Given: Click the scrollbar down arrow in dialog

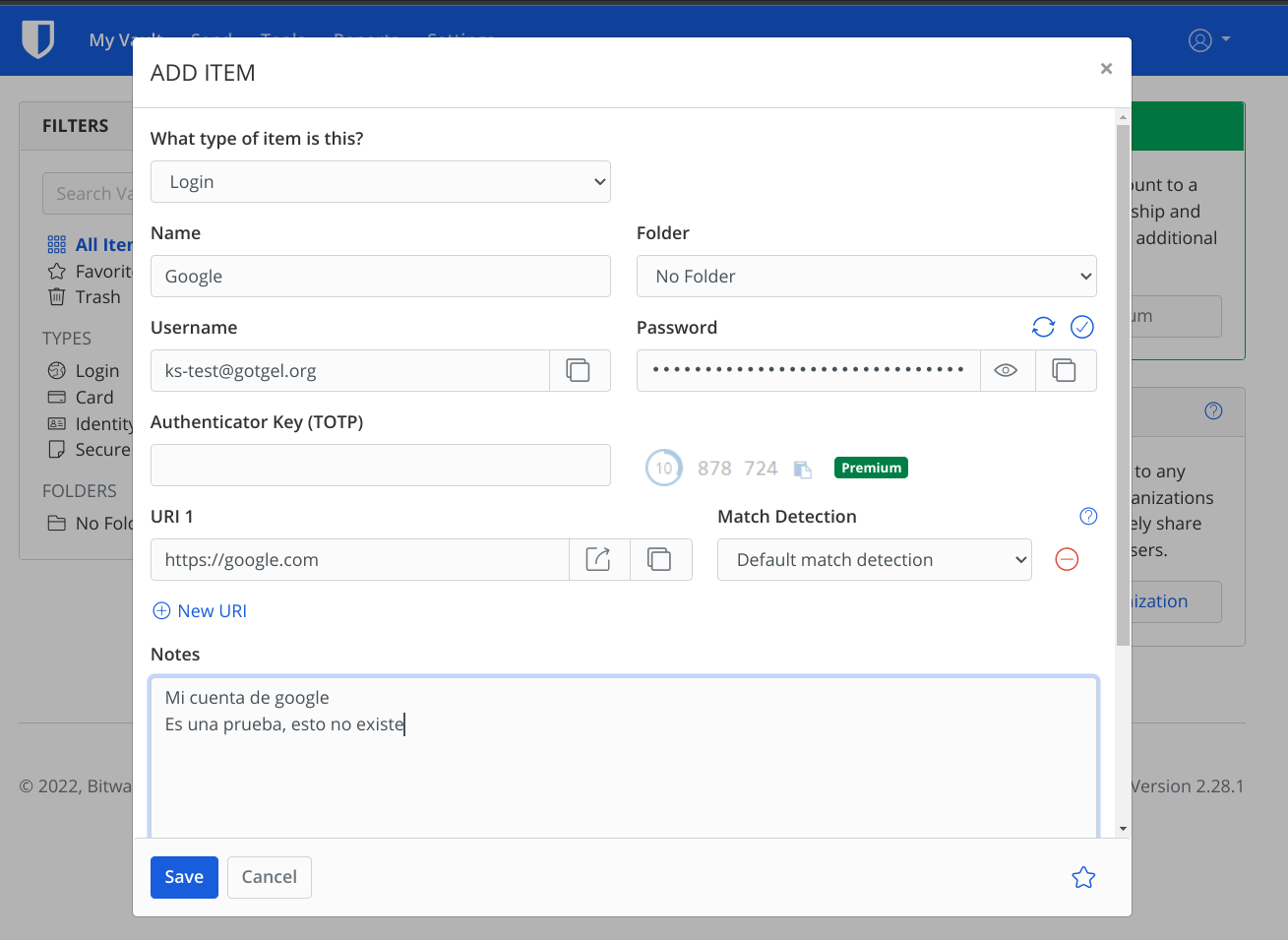Looking at the screenshot, I should 1123,829.
